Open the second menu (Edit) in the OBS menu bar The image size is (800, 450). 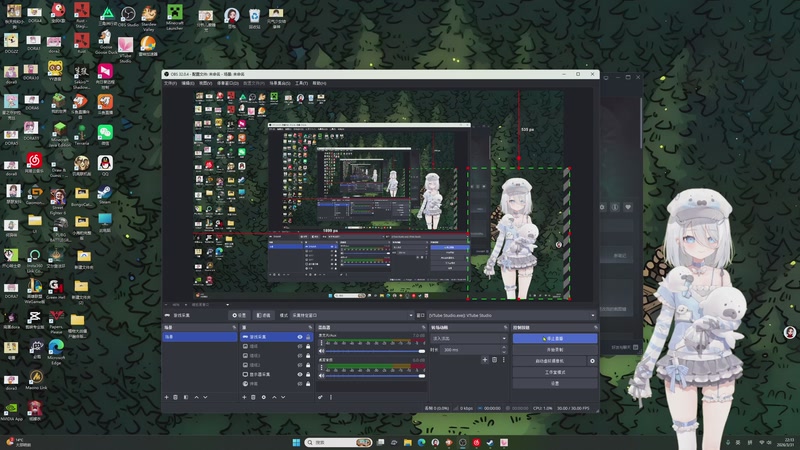(188, 83)
